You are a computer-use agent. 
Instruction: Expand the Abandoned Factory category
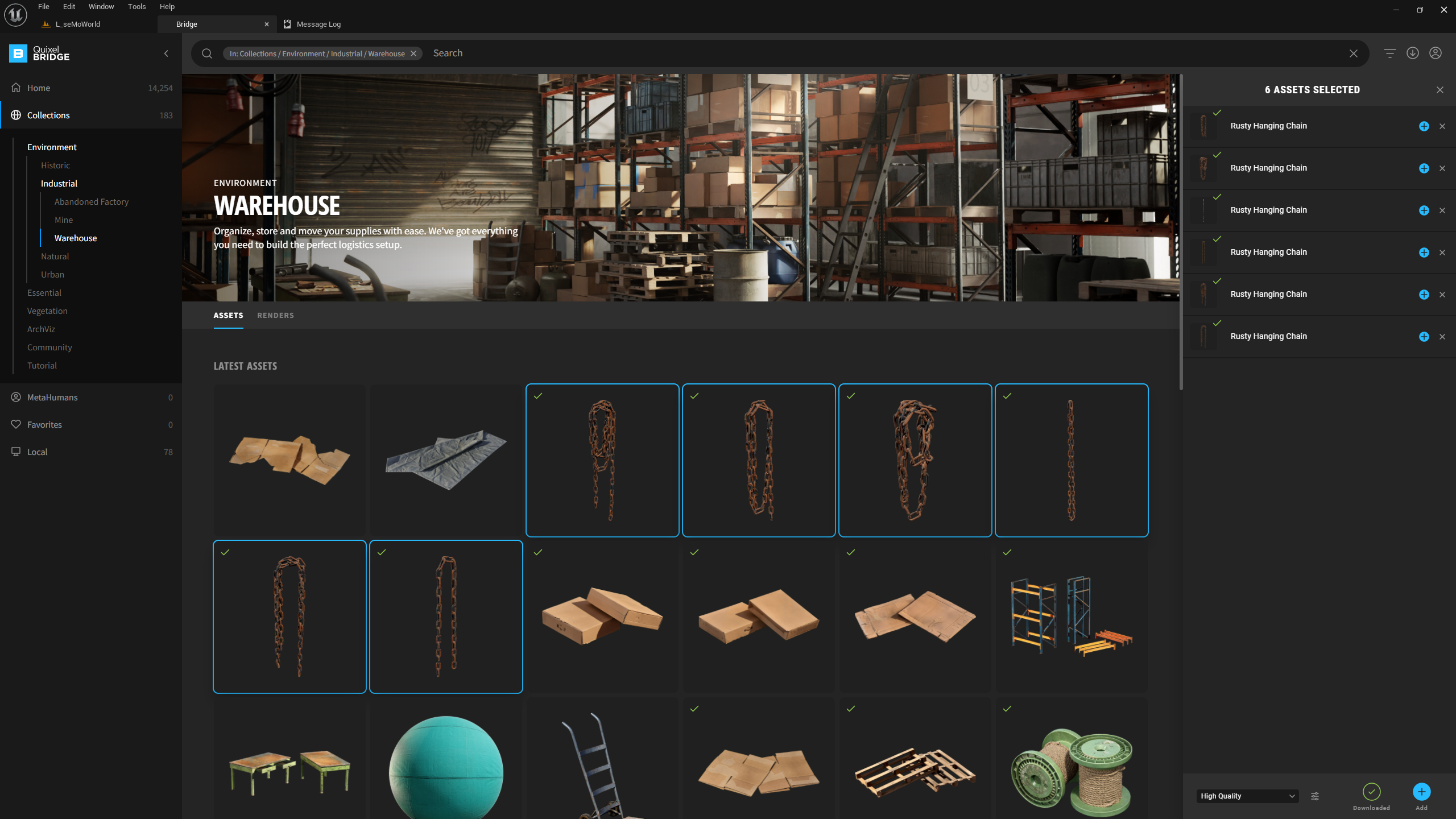pyautogui.click(x=92, y=202)
